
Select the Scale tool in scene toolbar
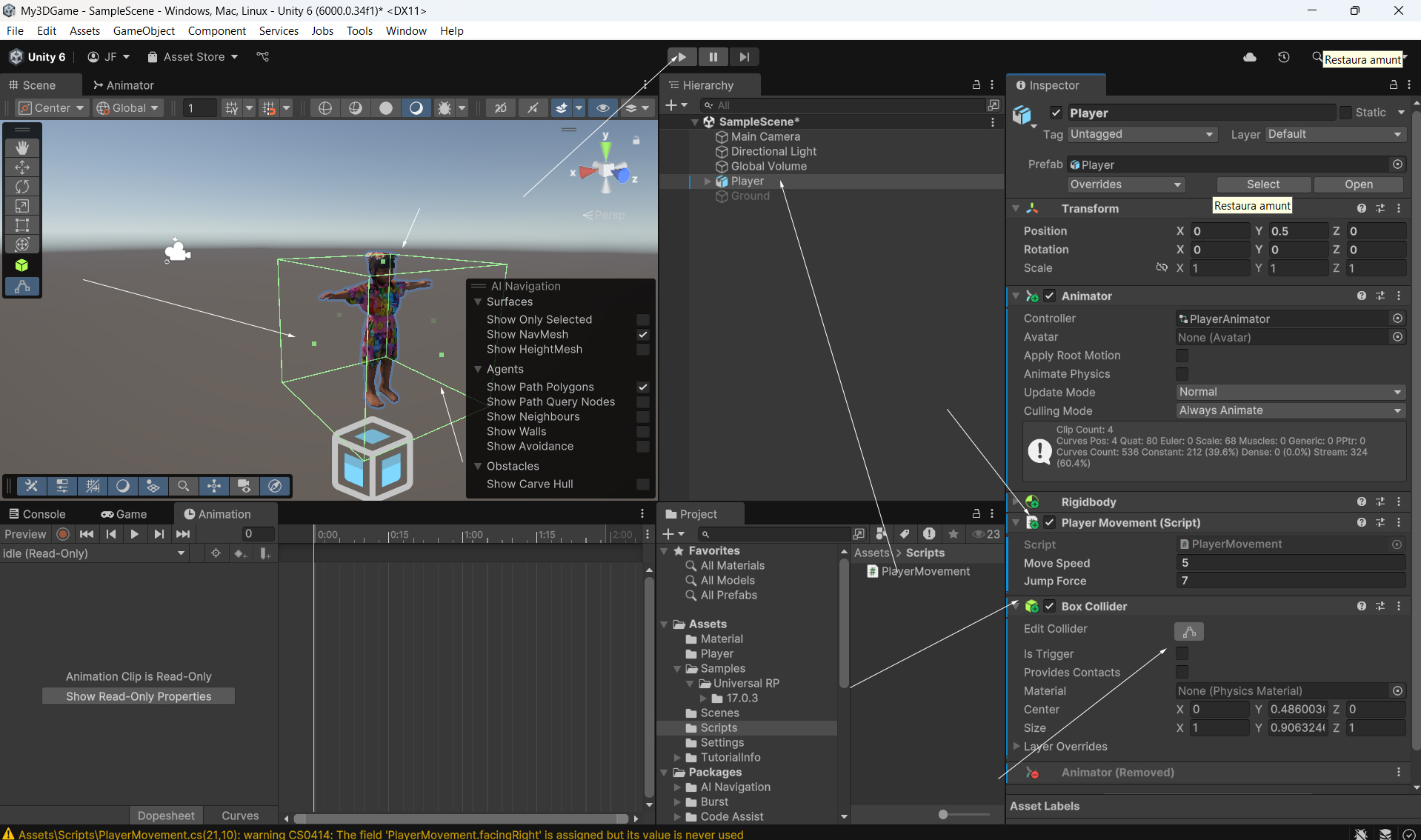click(x=22, y=206)
